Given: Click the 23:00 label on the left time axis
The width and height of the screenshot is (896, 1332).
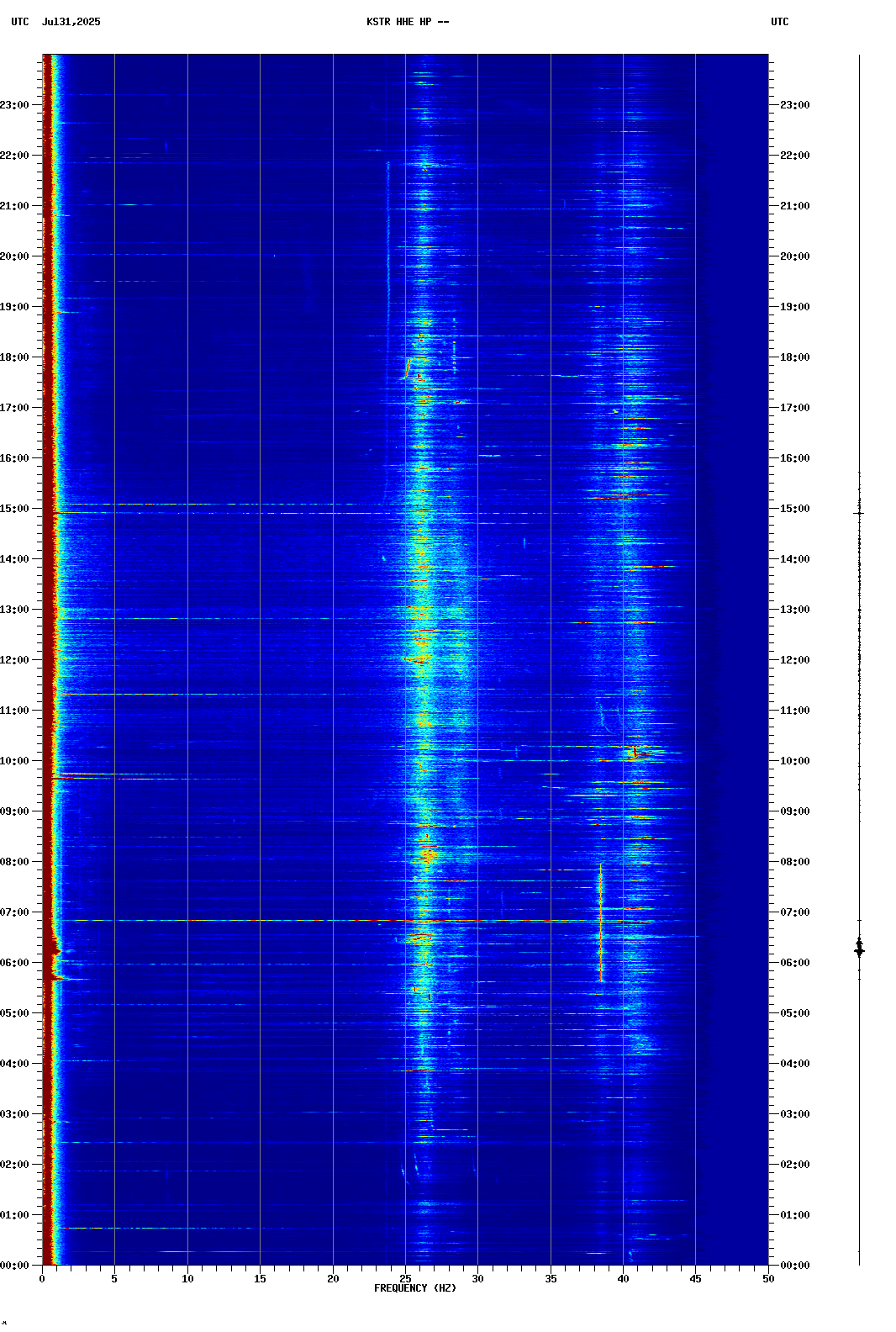Looking at the screenshot, I should click(x=14, y=105).
